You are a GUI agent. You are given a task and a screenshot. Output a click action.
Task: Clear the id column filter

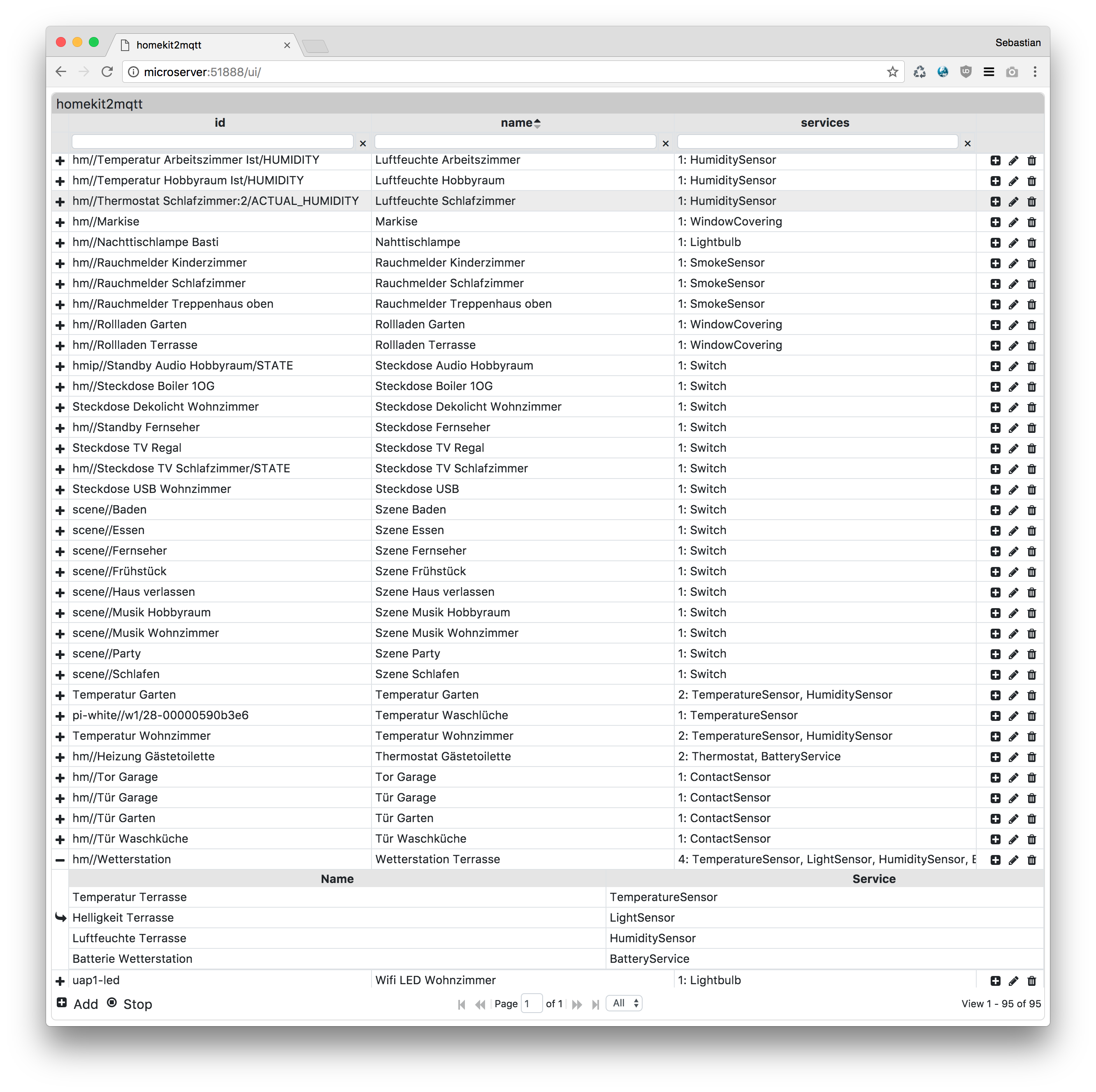click(x=363, y=144)
